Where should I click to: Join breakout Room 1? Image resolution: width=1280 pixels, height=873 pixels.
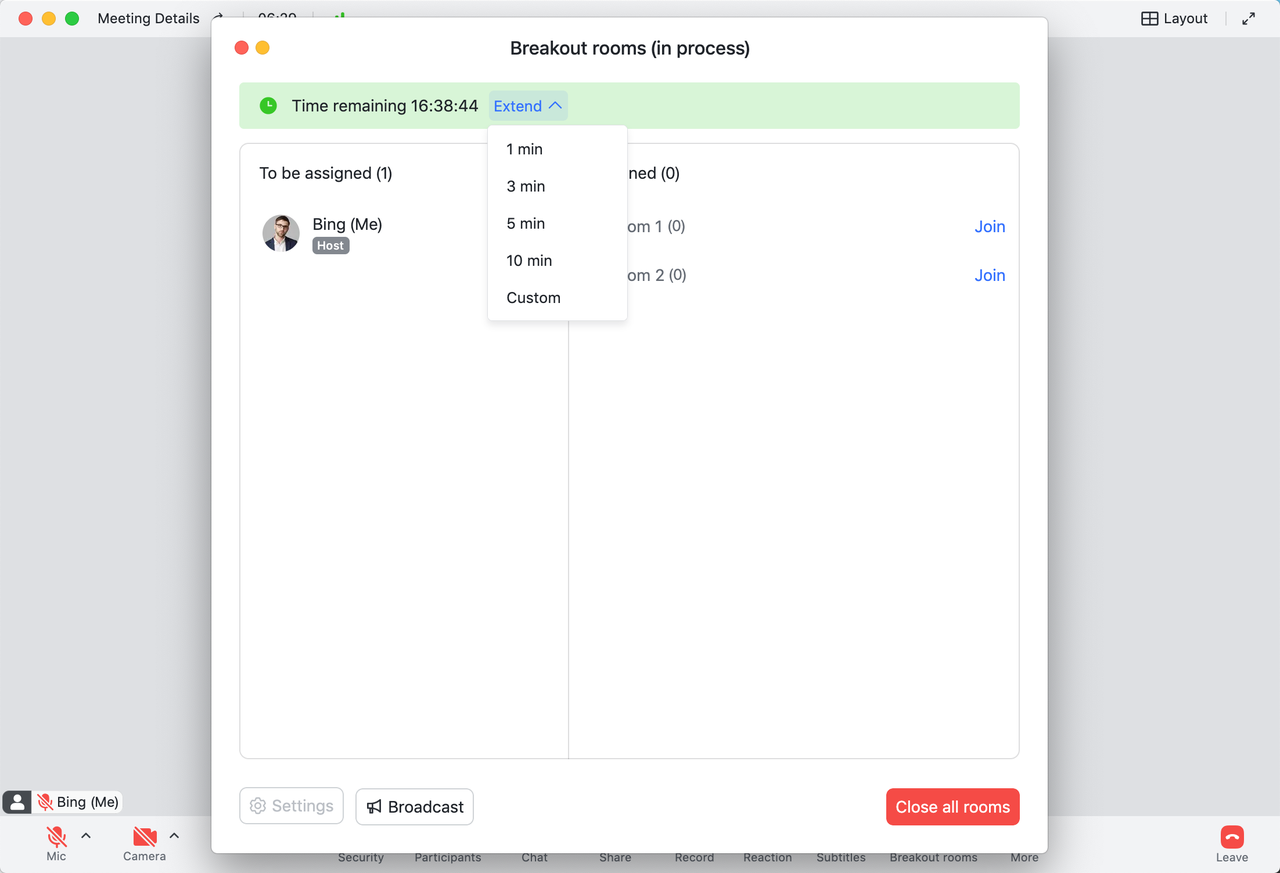pos(990,227)
